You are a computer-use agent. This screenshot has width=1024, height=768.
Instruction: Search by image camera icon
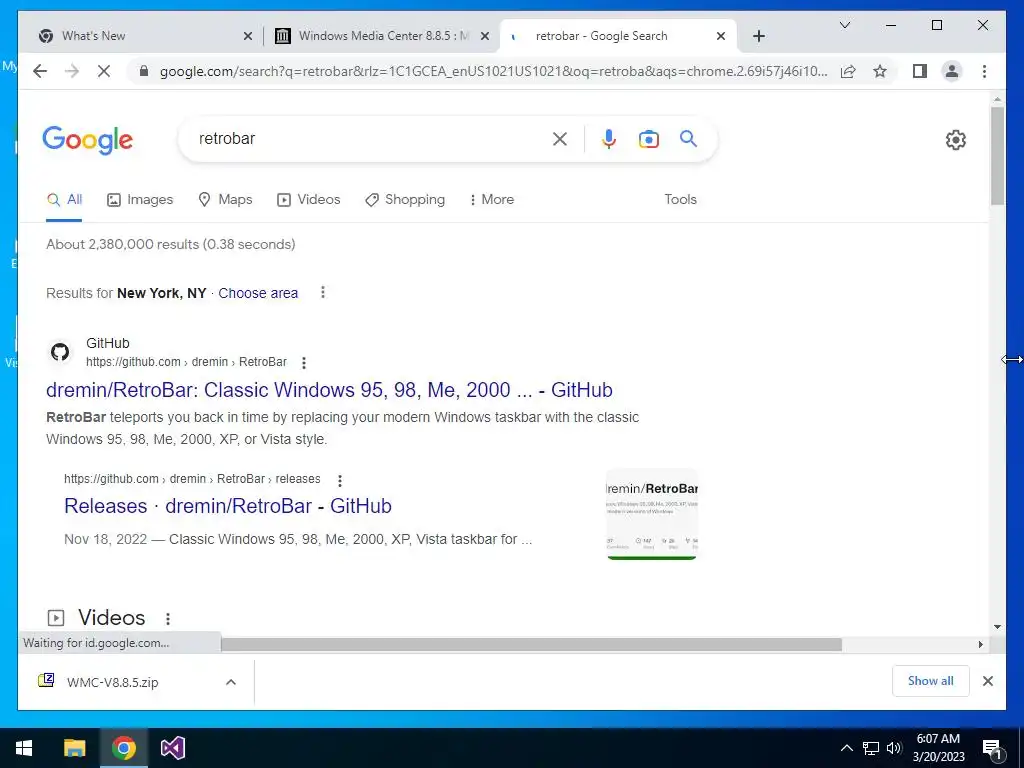coord(648,138)
